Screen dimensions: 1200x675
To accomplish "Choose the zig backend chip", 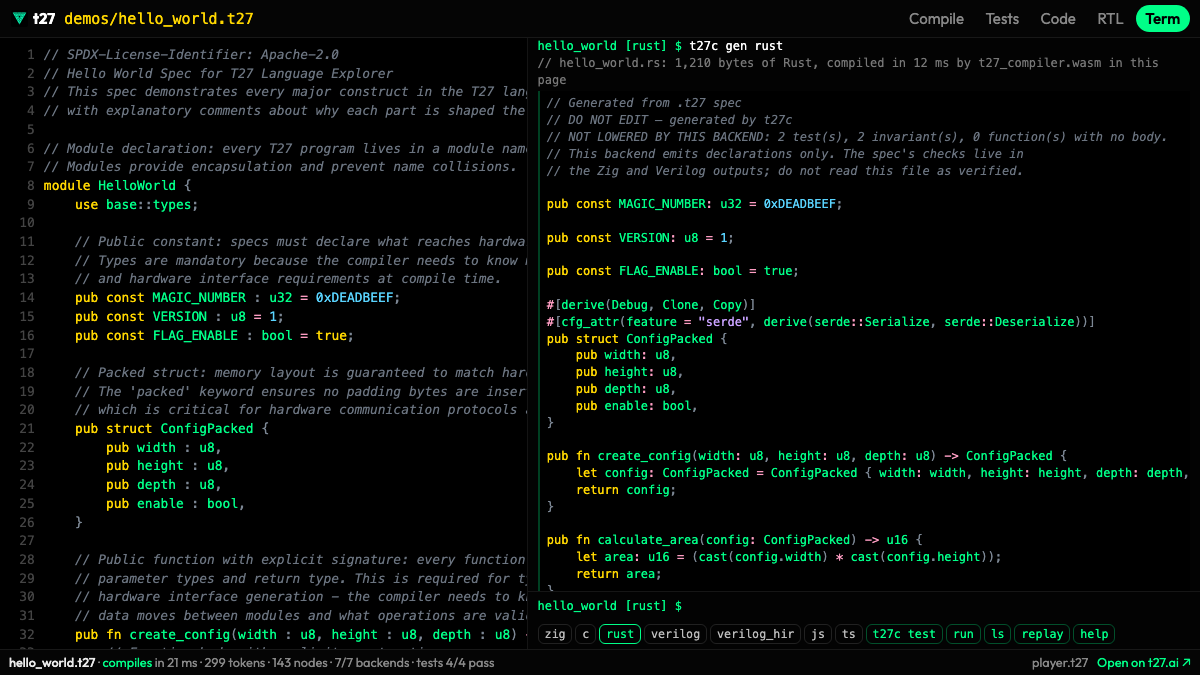I will coord(555,634).
